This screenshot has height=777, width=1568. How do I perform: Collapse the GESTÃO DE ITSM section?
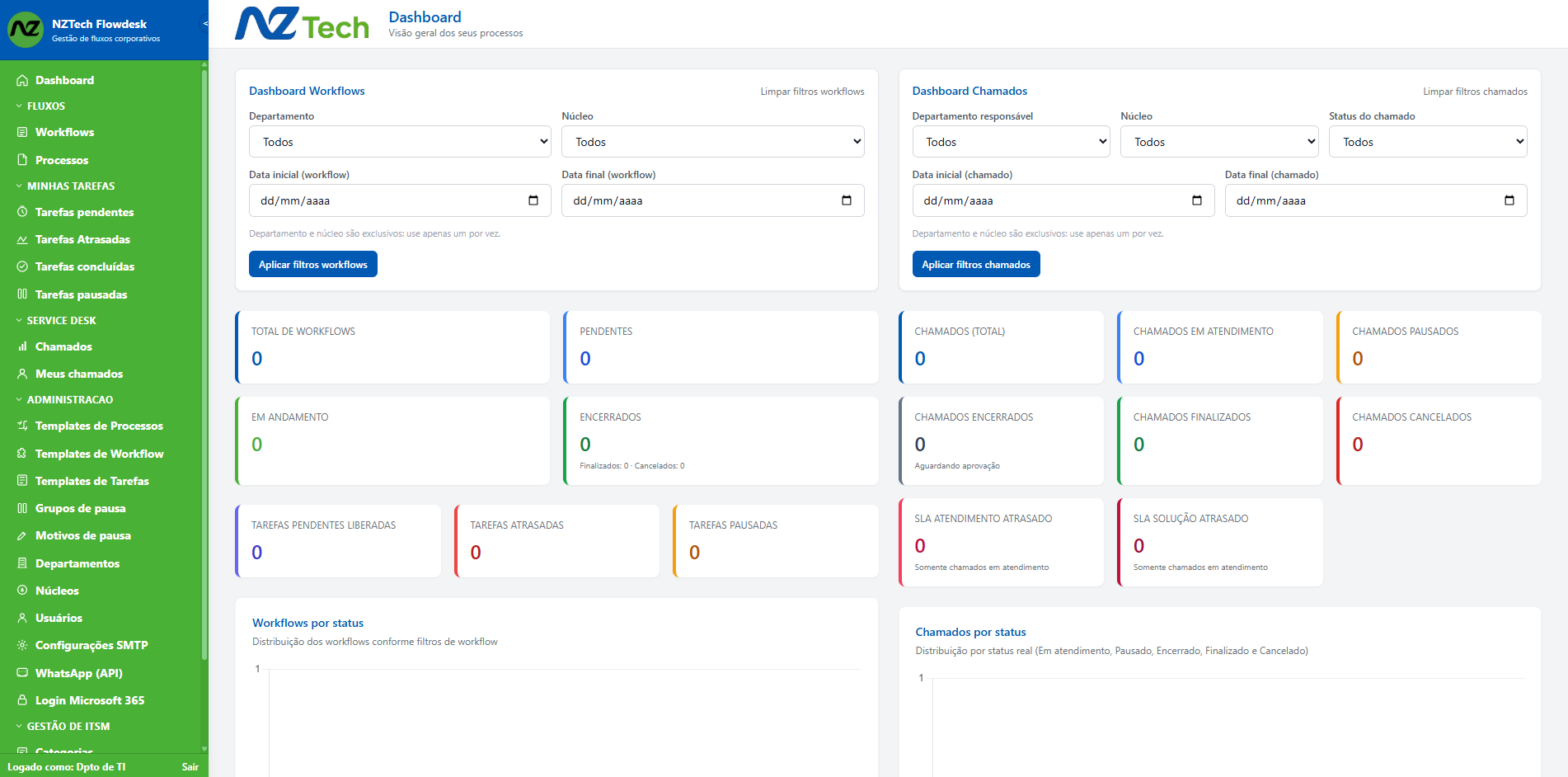point(62,727)
